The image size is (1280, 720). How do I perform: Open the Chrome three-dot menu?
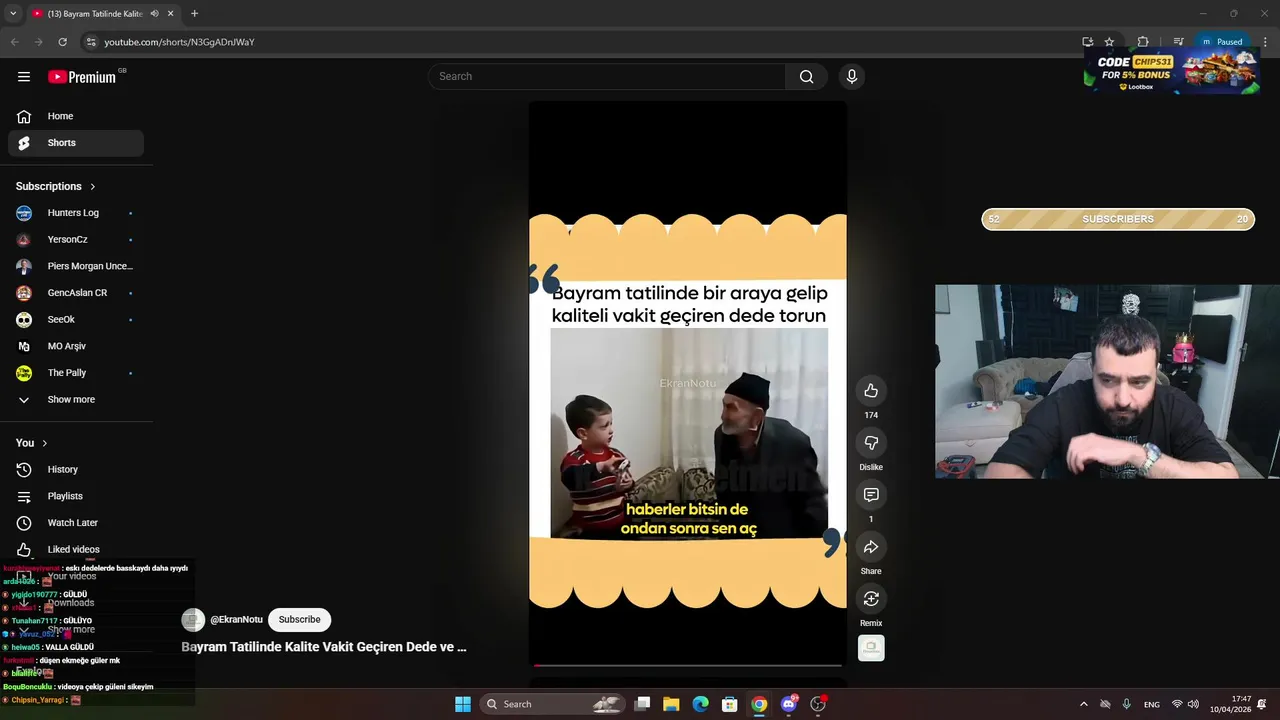tap(1265, 42)
